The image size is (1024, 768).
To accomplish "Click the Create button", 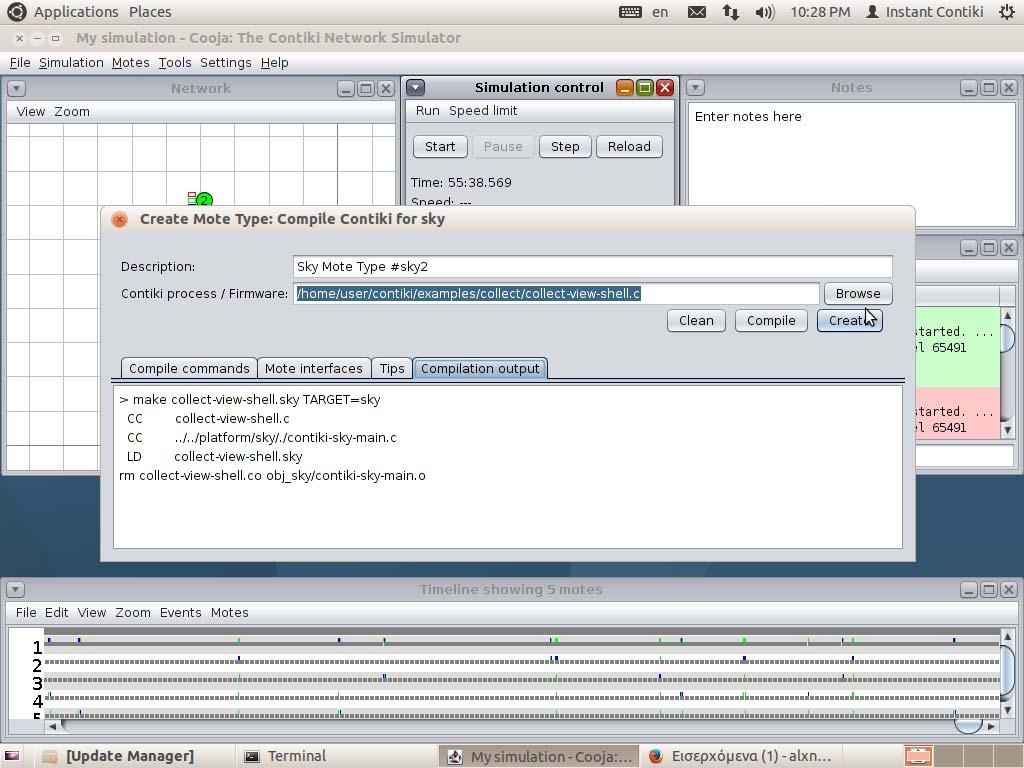I will click(x=850, y=321).
